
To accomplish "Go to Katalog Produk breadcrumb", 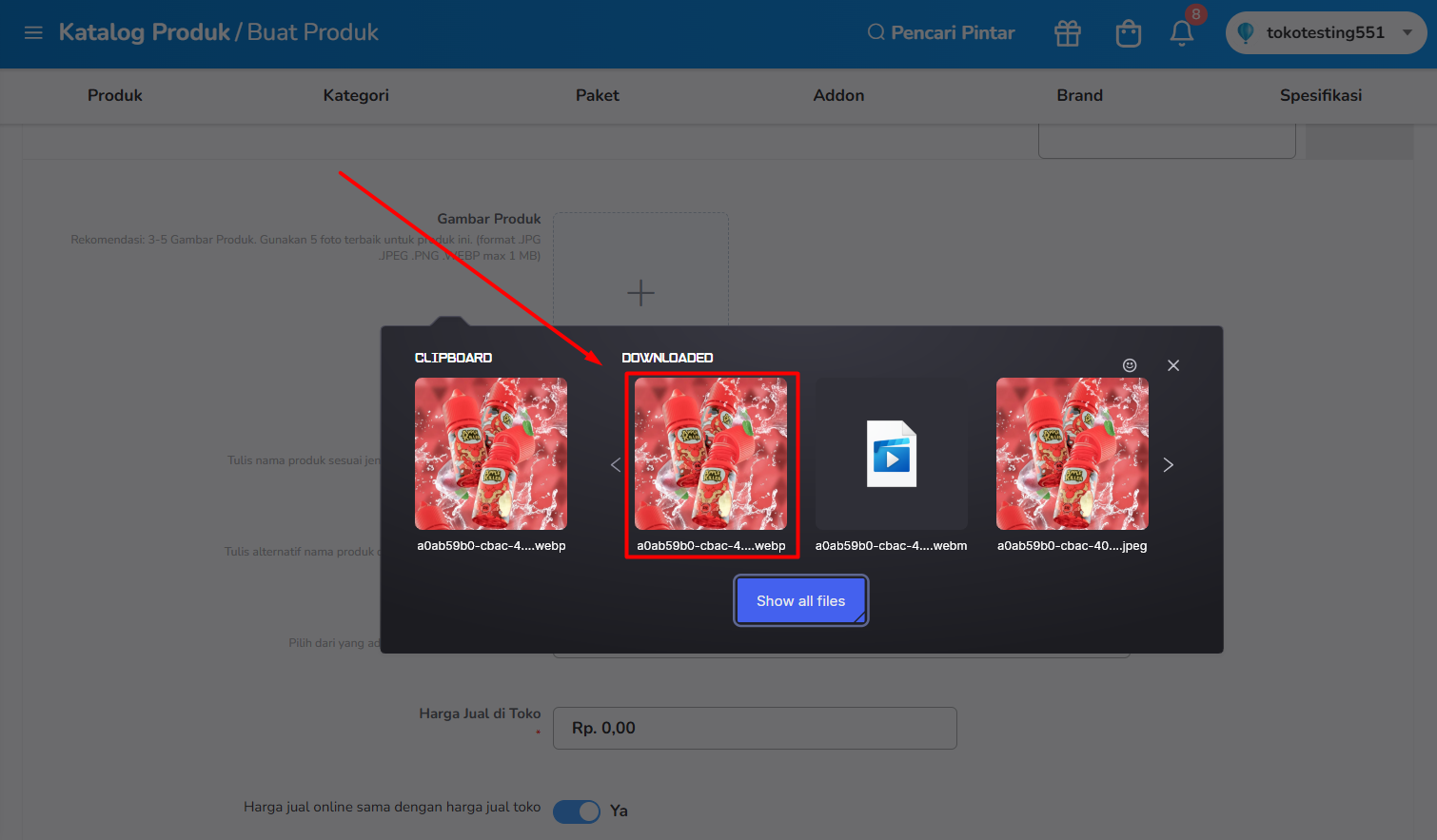I will [x=145, y=32].
